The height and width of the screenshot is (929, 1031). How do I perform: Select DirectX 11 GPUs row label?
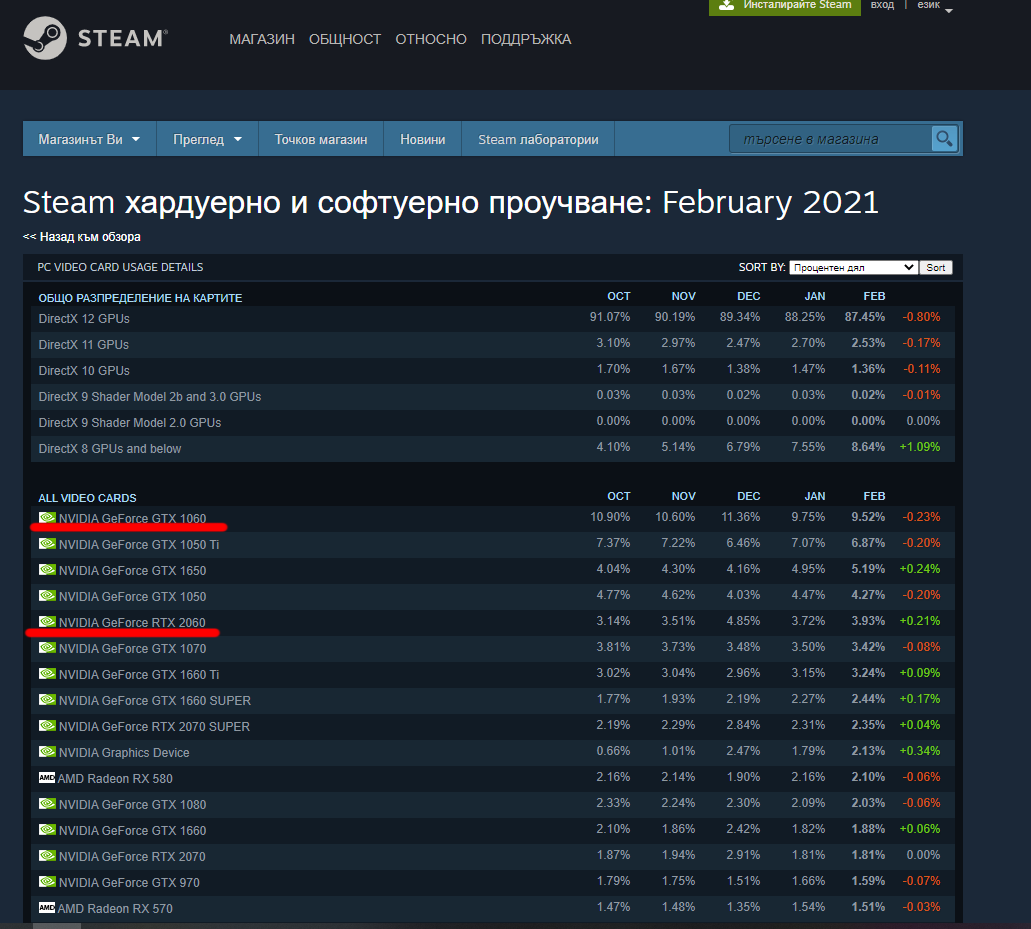84,345
